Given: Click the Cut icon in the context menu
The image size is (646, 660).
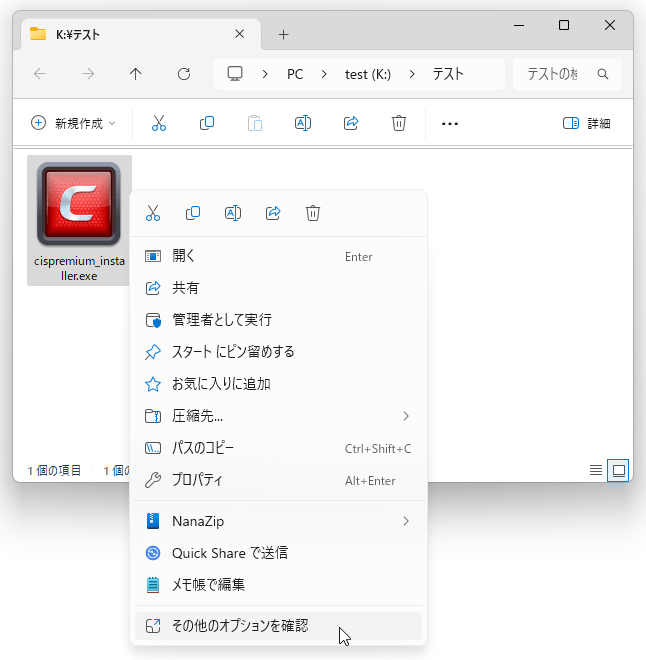Looking at the screenshot, I should [x=153, y=213].
